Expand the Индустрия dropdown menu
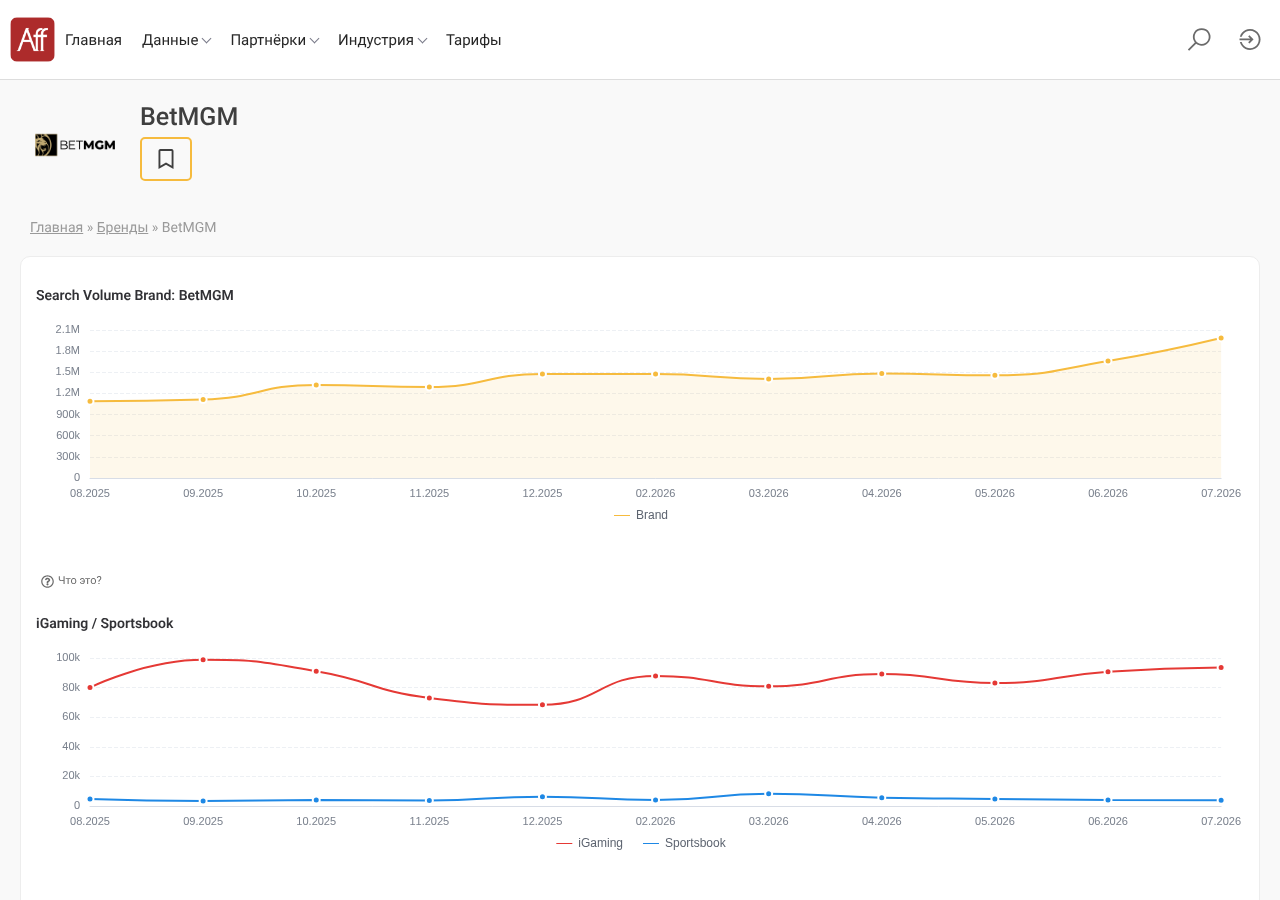Screen dimensions: 1280x900 pos(382,40)
